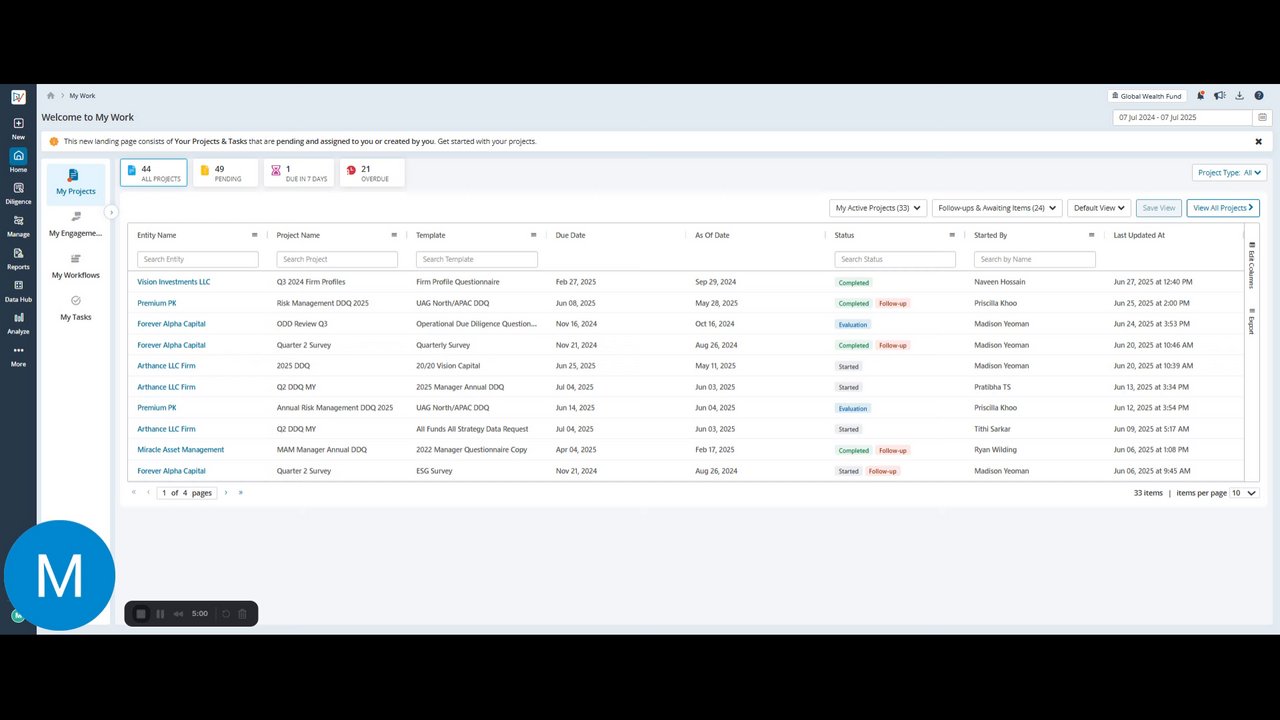This screenshot has height=720, width=1280.
Task: Click View All Projects button
Action: point(1223,208)
